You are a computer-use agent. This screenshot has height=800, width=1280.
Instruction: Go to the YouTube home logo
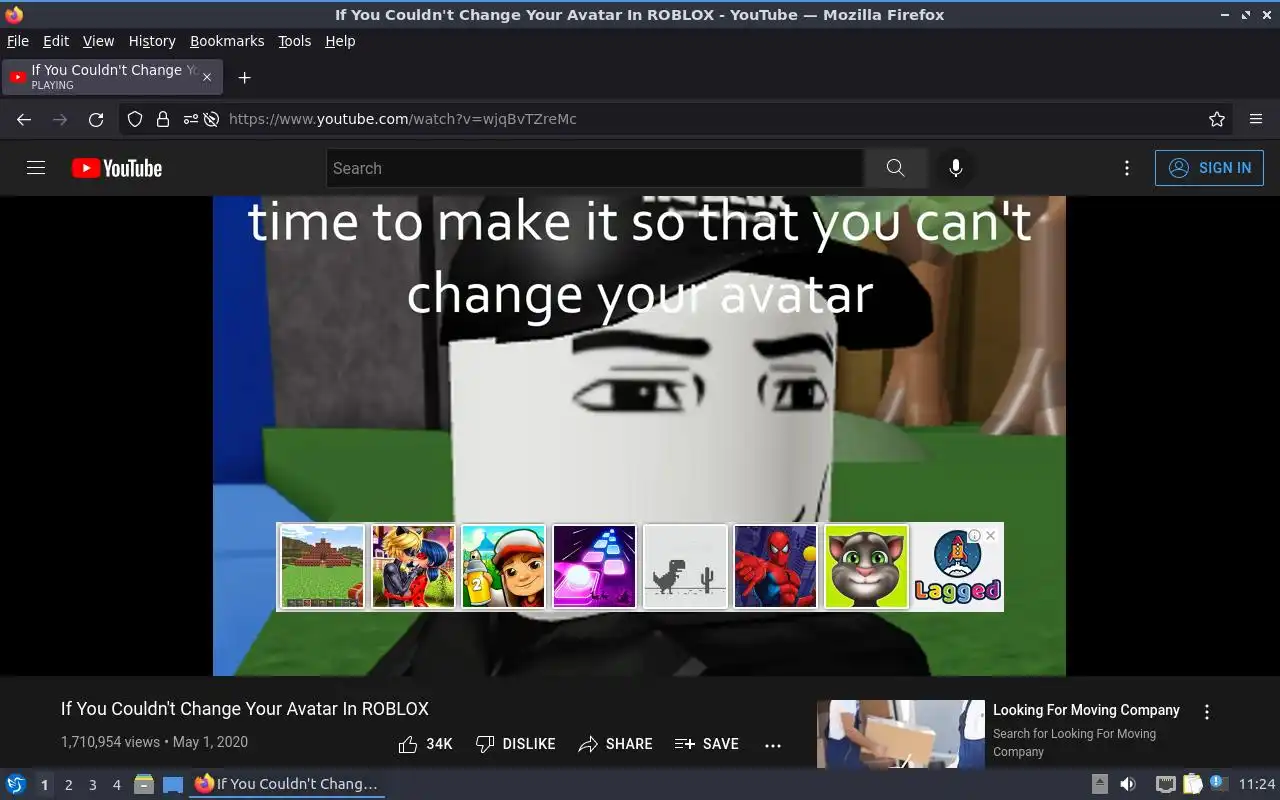click(117, 168)
